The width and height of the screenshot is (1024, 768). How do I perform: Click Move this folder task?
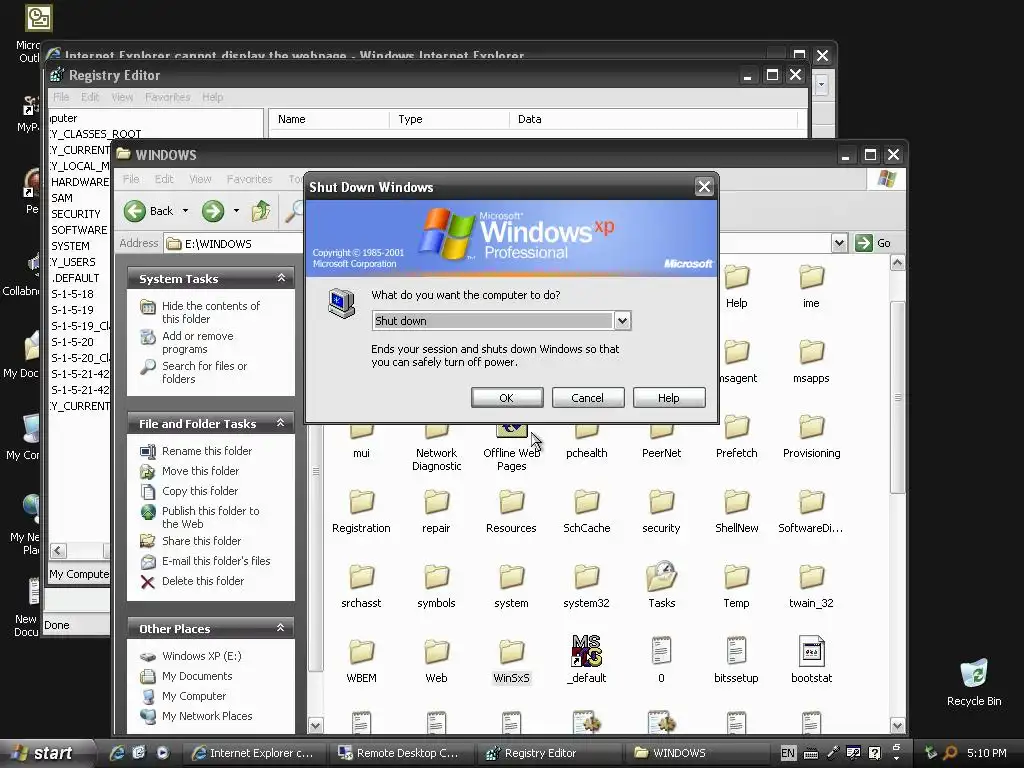pyautogui.click(x=200, y=471)
